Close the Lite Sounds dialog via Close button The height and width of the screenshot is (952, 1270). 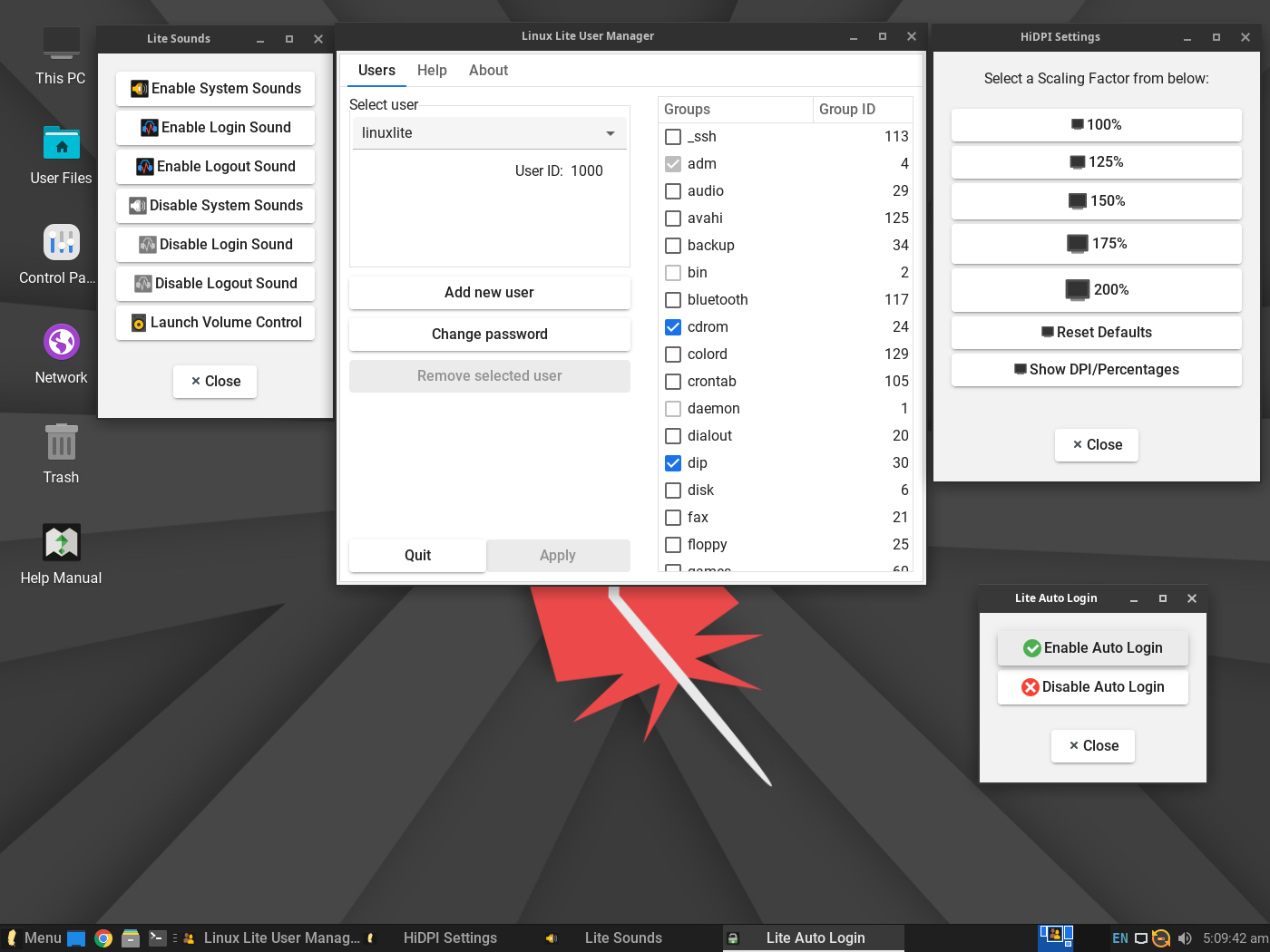(215, 382)
